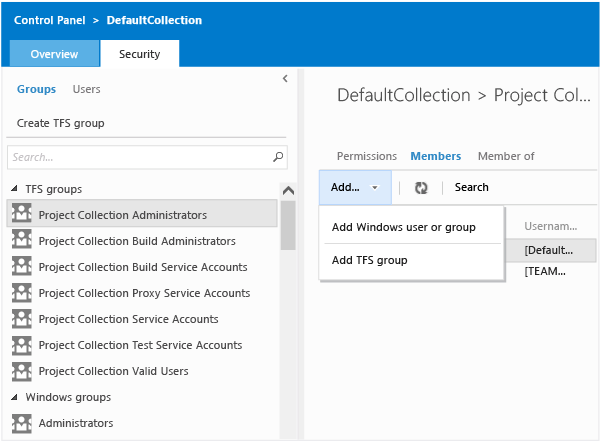
Task: Collapse the TFS groups tree section
Action: (14, 188)
